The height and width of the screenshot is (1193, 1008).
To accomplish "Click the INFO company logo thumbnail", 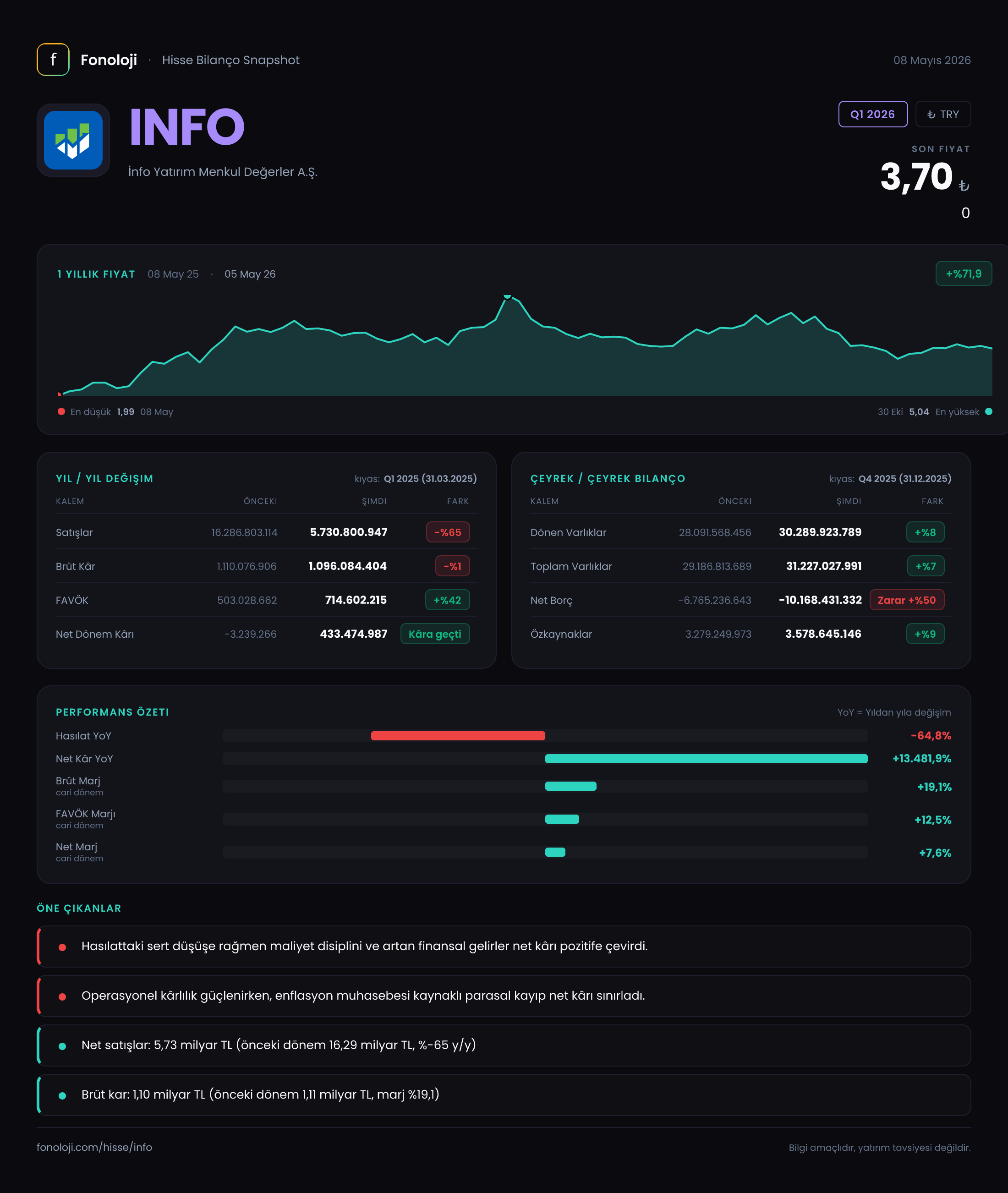I will point(73,140).
